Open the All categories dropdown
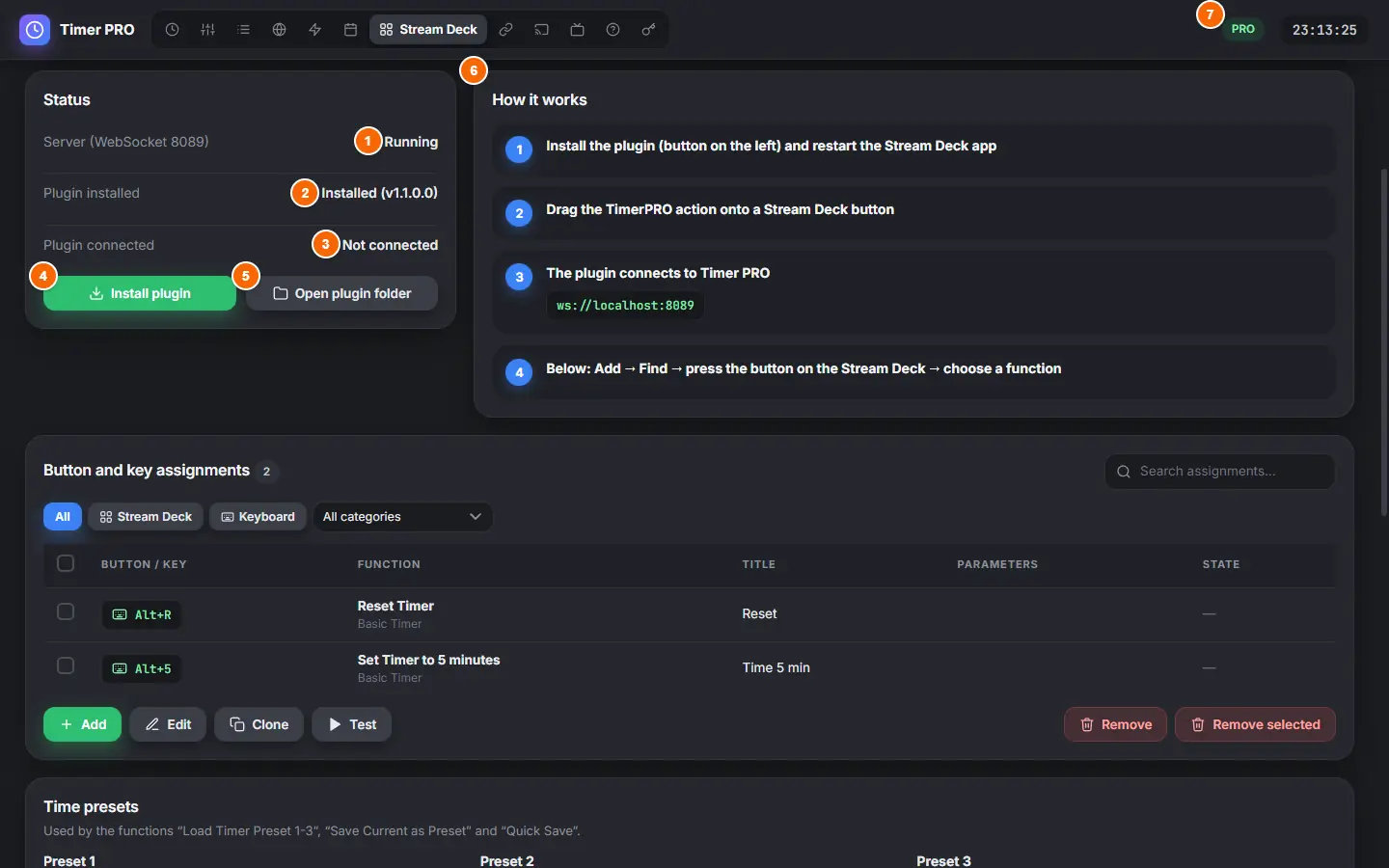 click(x=402, y=517)
